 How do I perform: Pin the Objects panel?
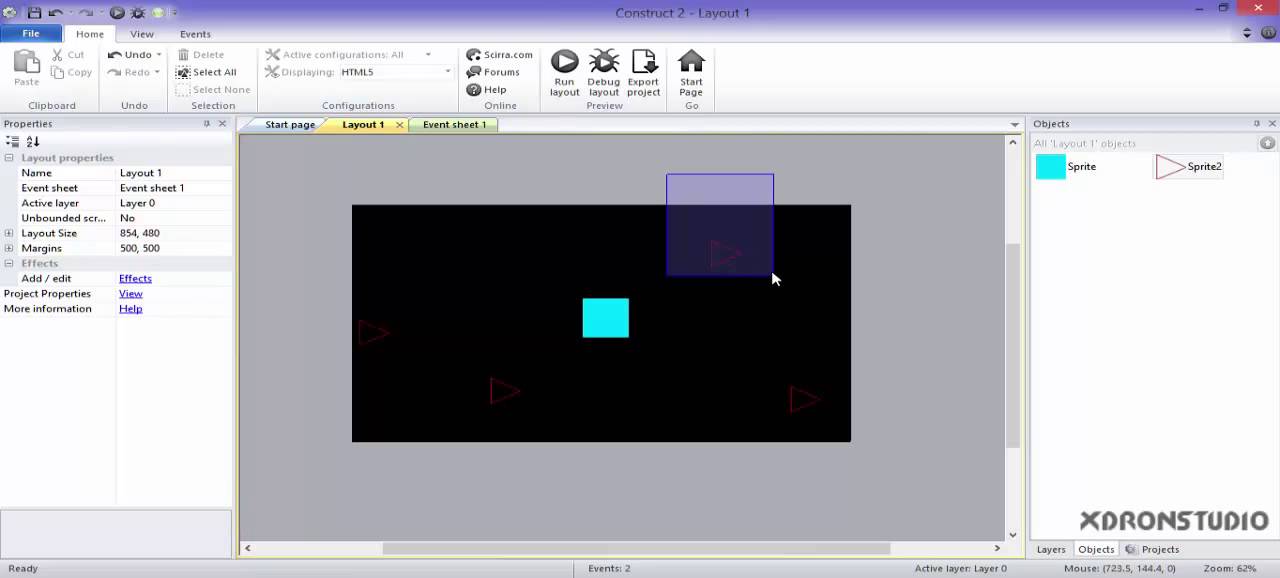click(1257, 123)
